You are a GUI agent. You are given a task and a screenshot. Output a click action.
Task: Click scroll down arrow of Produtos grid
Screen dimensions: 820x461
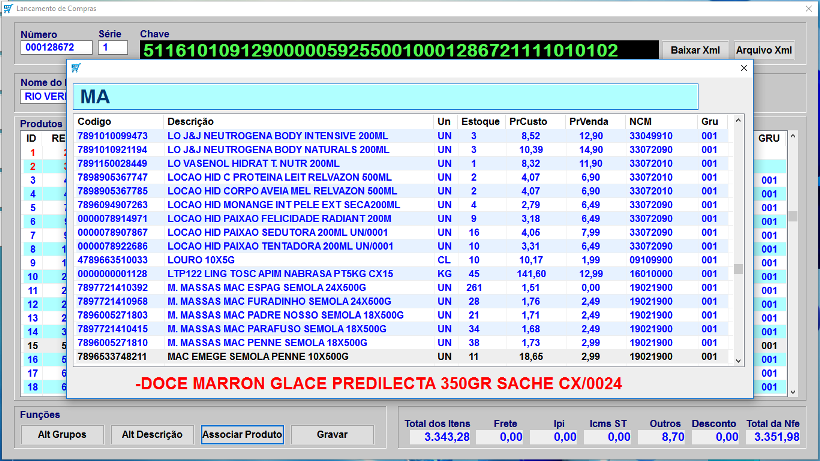tap(793, 392)
